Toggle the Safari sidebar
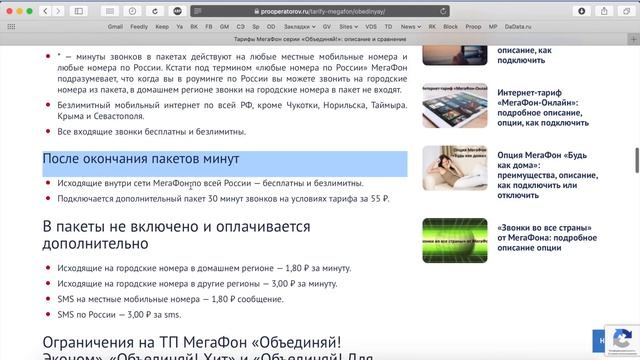 (78, 11)
